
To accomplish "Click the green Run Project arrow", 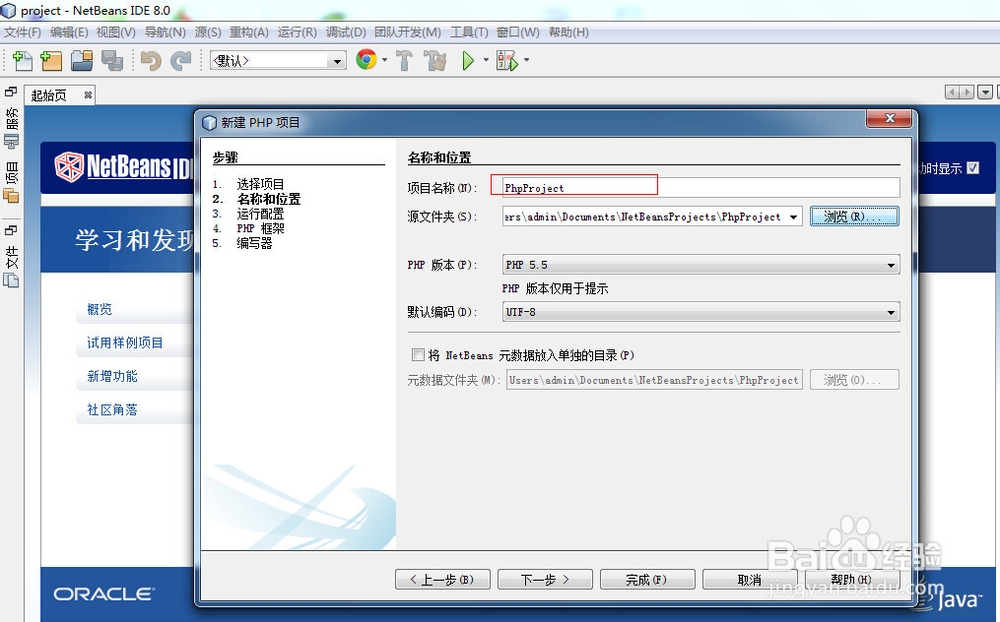I will [468, 61].
